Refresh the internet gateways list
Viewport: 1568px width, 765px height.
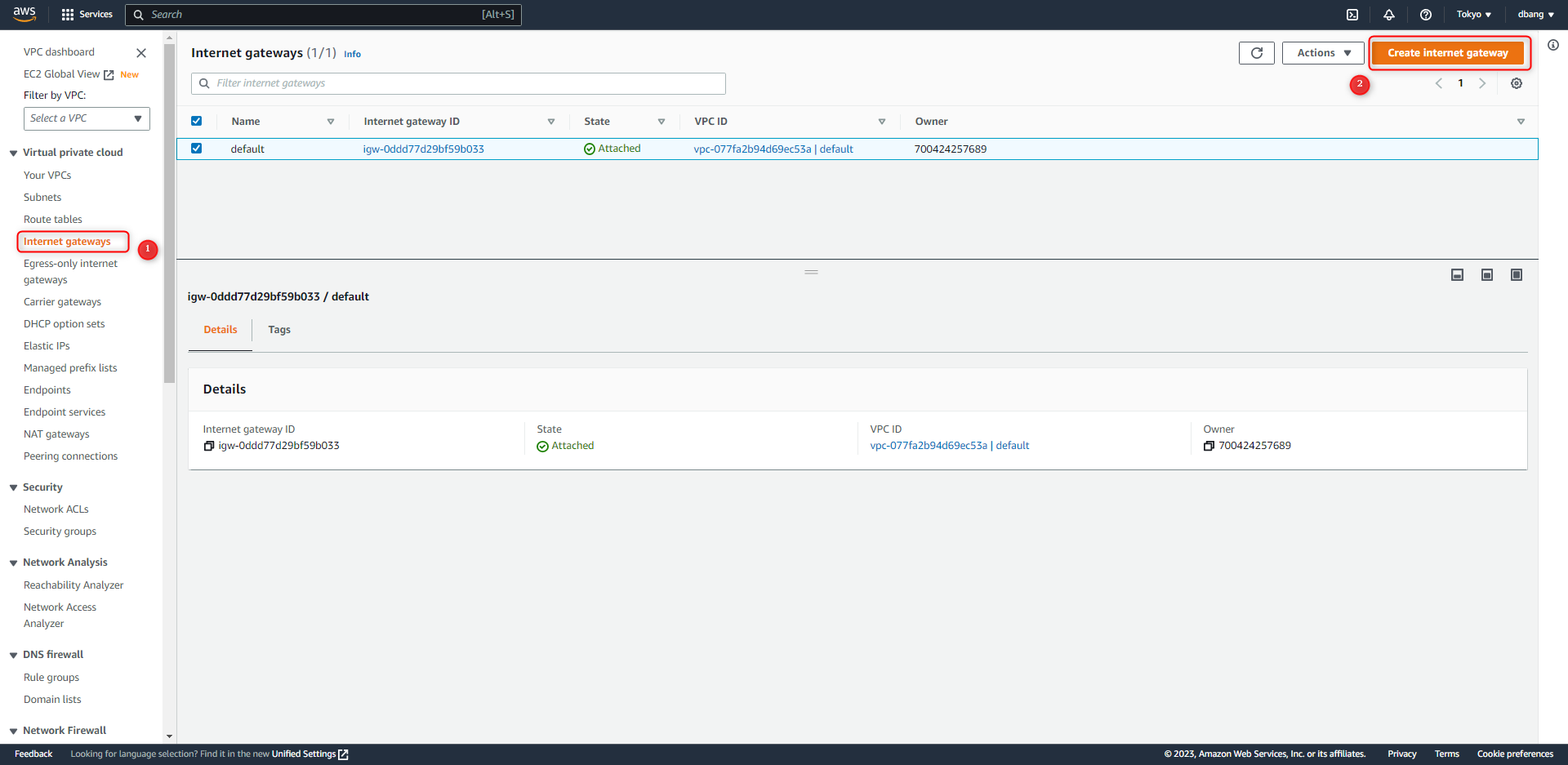click(x=1257, y=53)
